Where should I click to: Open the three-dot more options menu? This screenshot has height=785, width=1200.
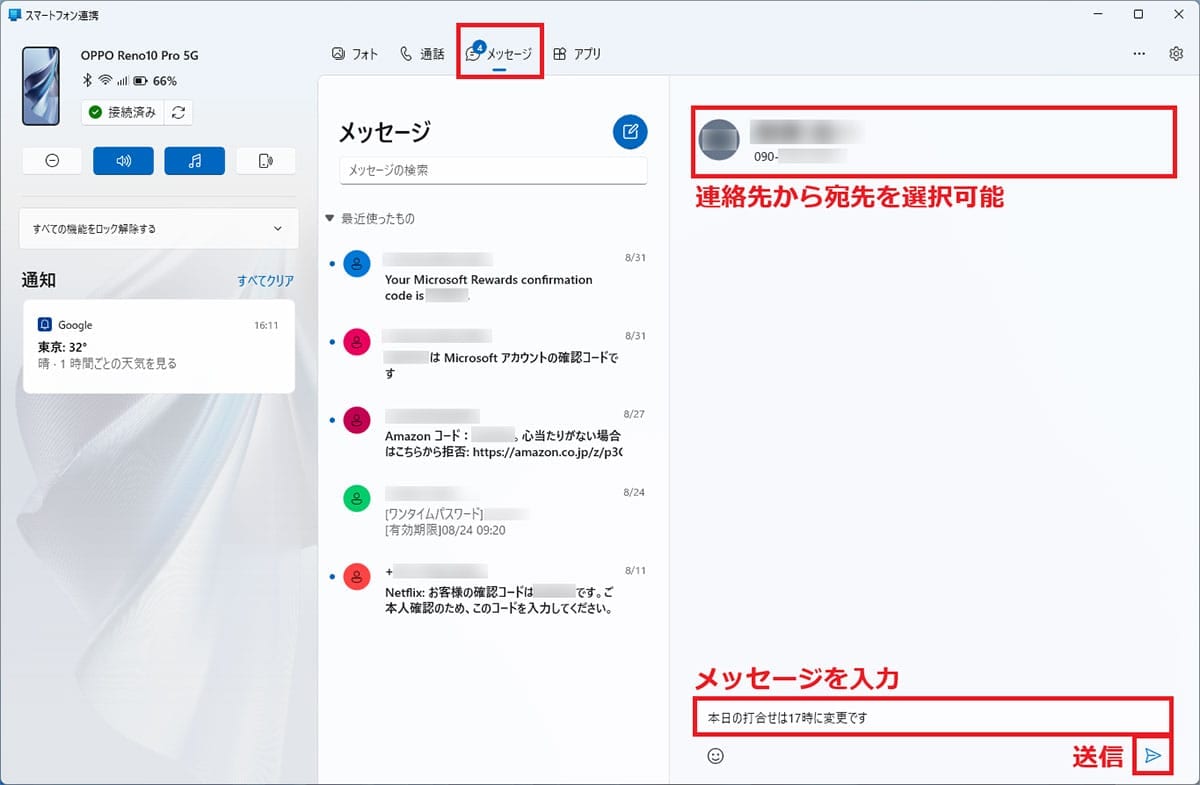1139,54
